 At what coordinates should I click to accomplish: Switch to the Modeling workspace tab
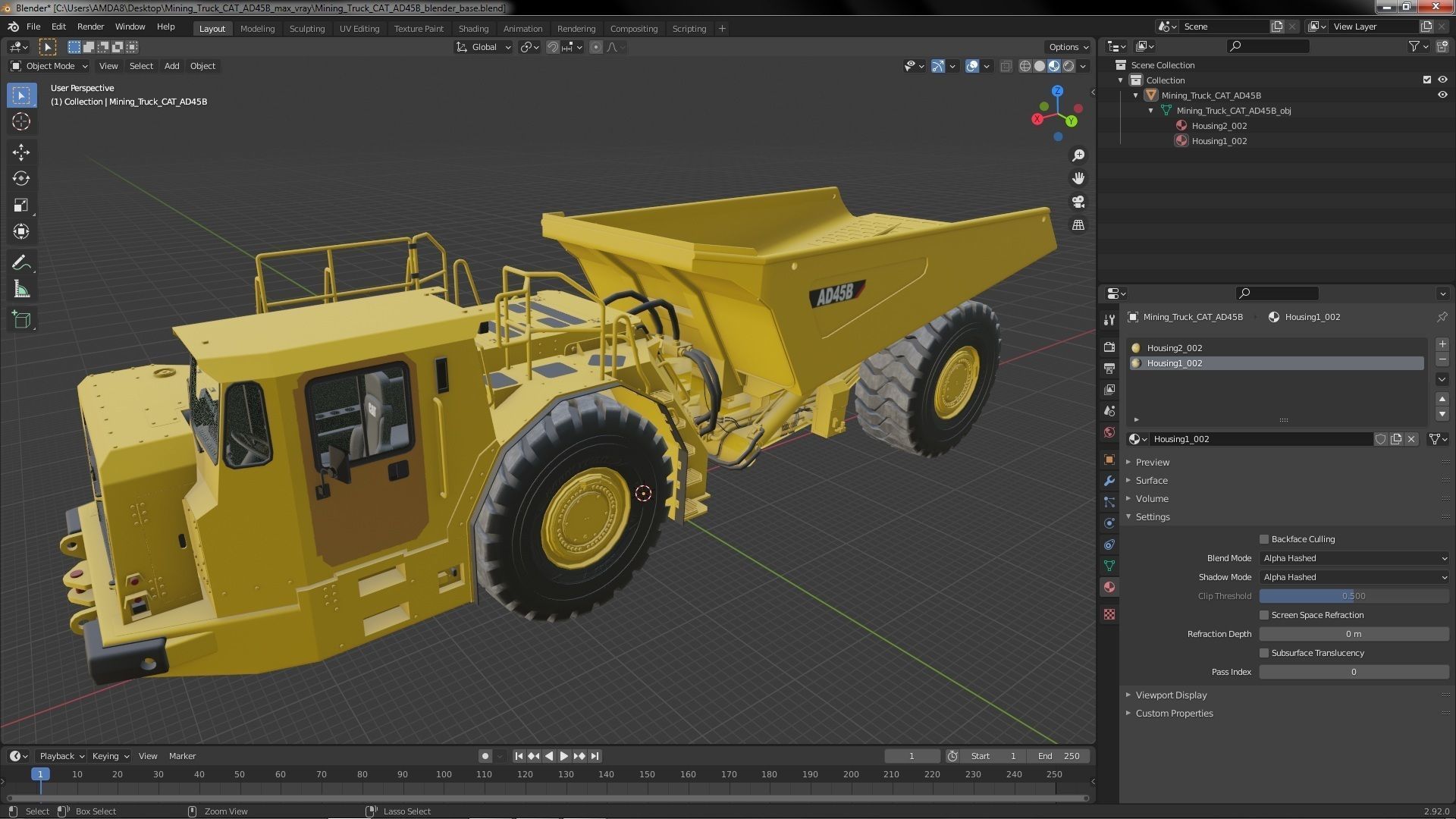(x=257, y=29)
